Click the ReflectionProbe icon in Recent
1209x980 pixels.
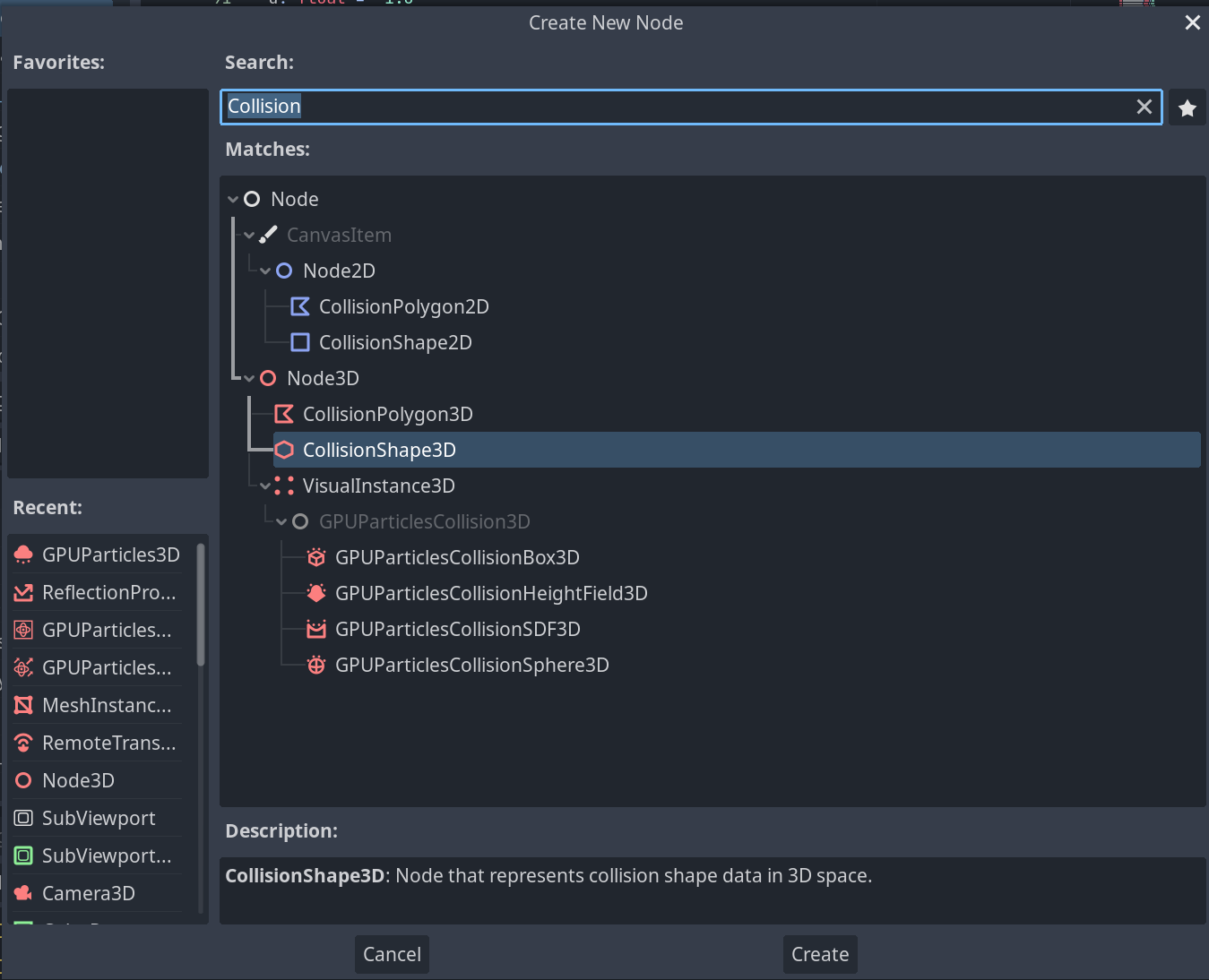click(x=22, y=592)
